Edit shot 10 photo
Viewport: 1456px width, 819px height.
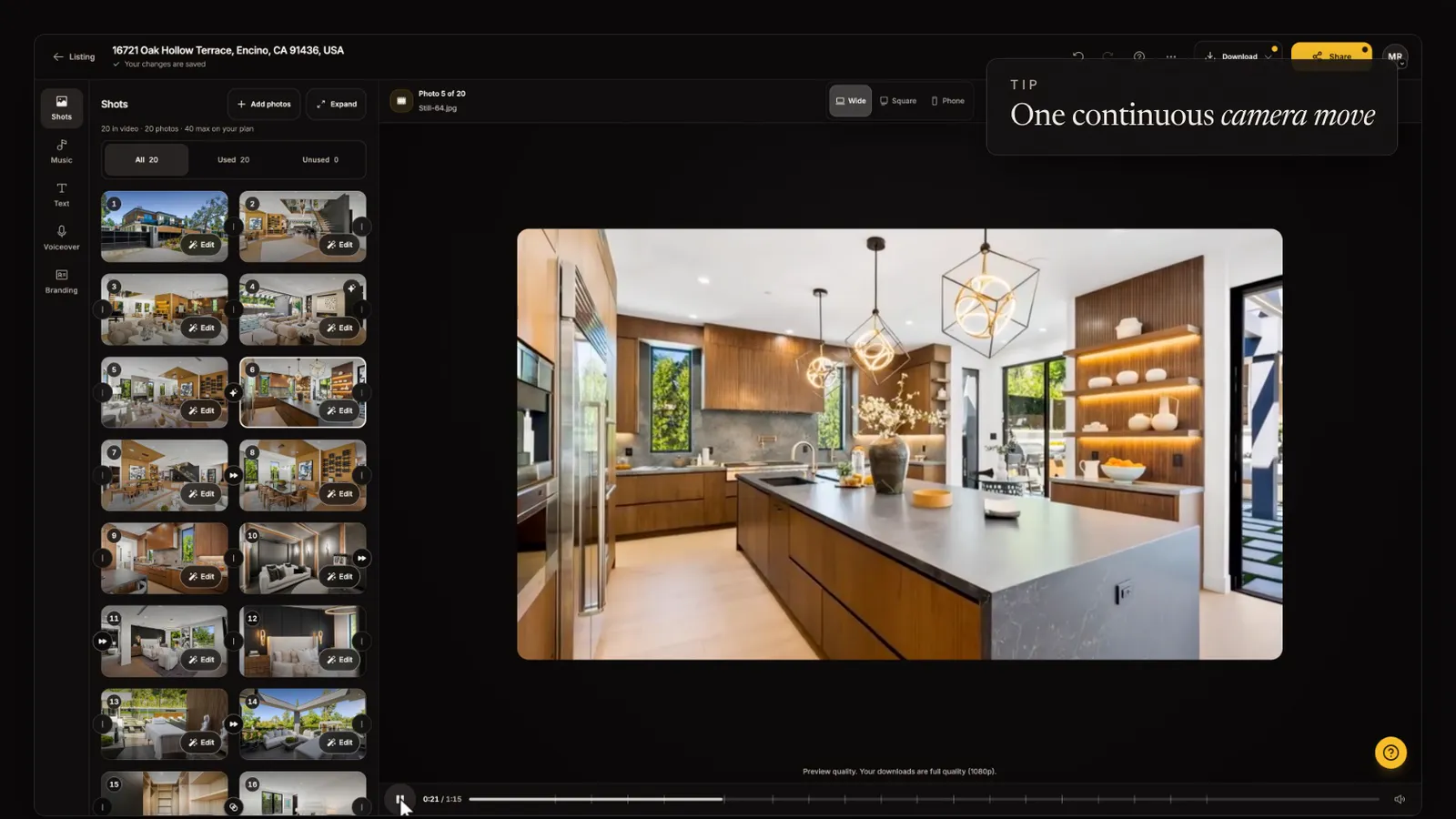tap(339, 576)
